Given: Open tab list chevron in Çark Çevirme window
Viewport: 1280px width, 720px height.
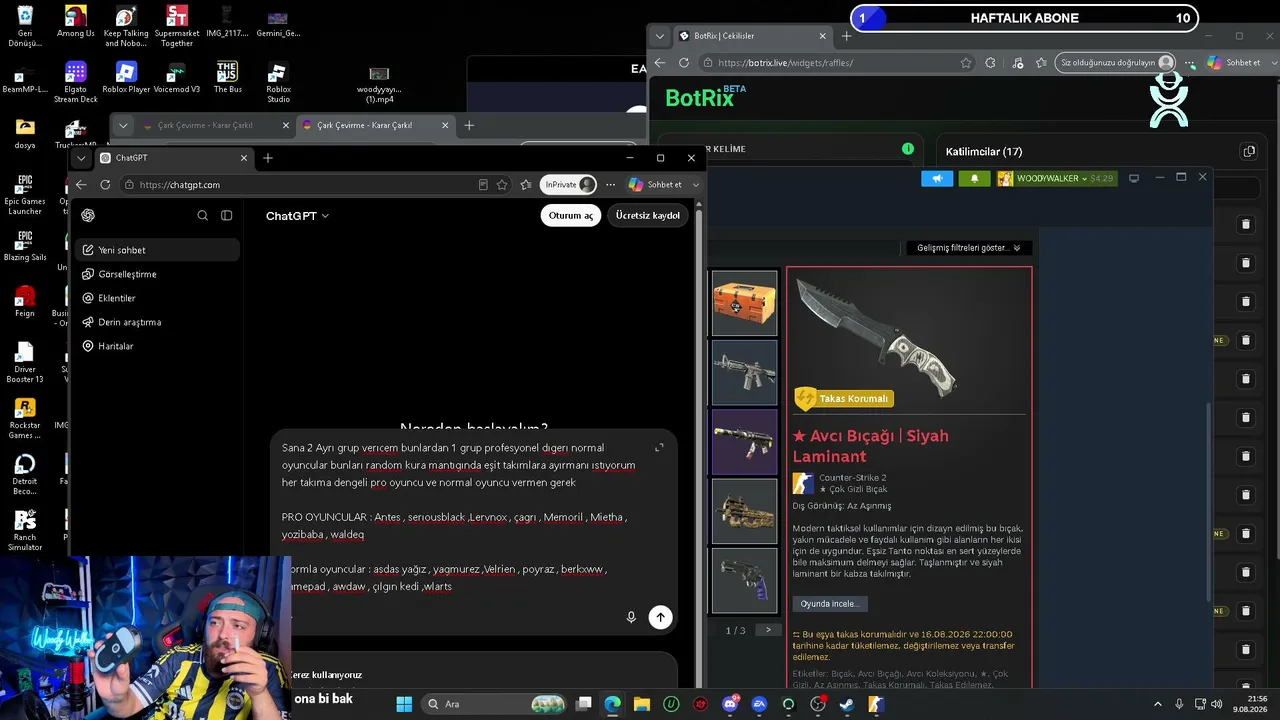Looking at the screenshot, I should click(123, 126).
